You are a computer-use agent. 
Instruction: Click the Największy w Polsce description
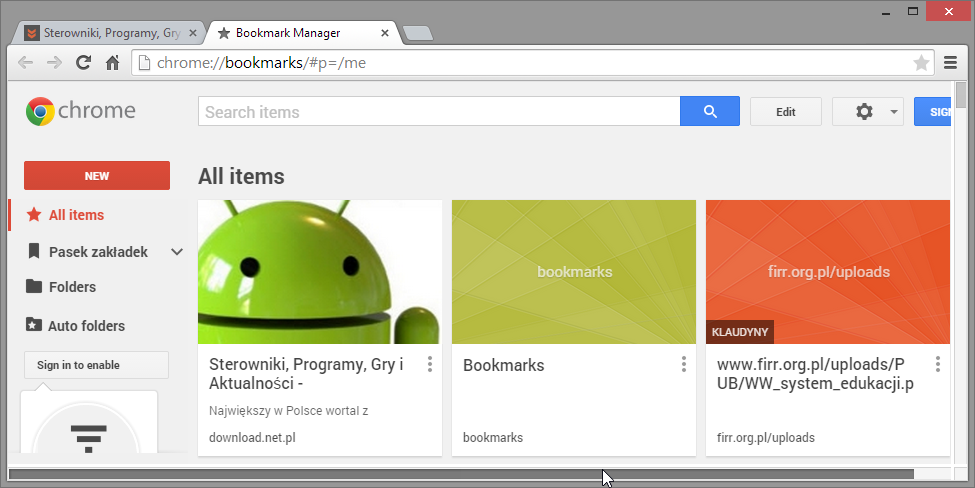tap(289, 411)
